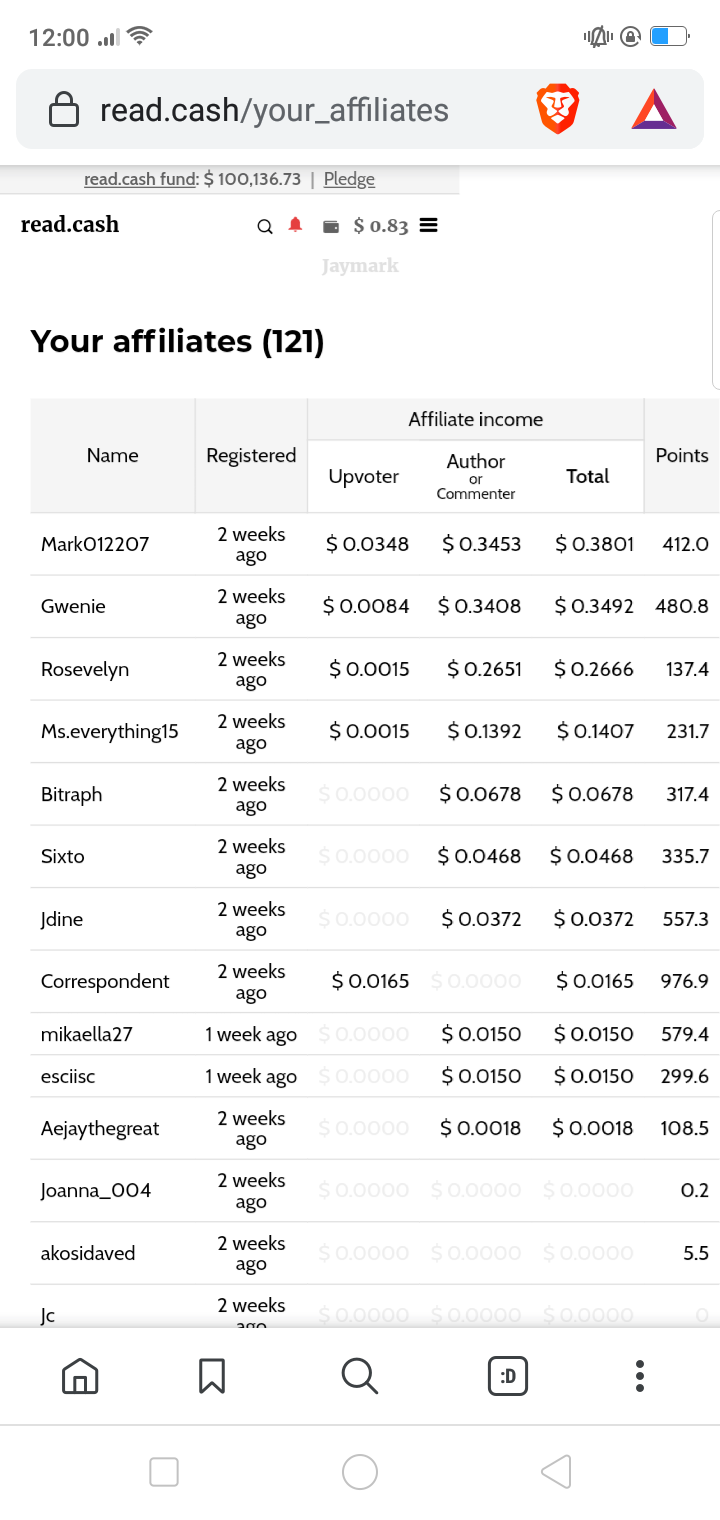The width and height of the screenshot is (720, 1520).
Task: Open notifications via the red bell icon
Action: tap(295, 225)
